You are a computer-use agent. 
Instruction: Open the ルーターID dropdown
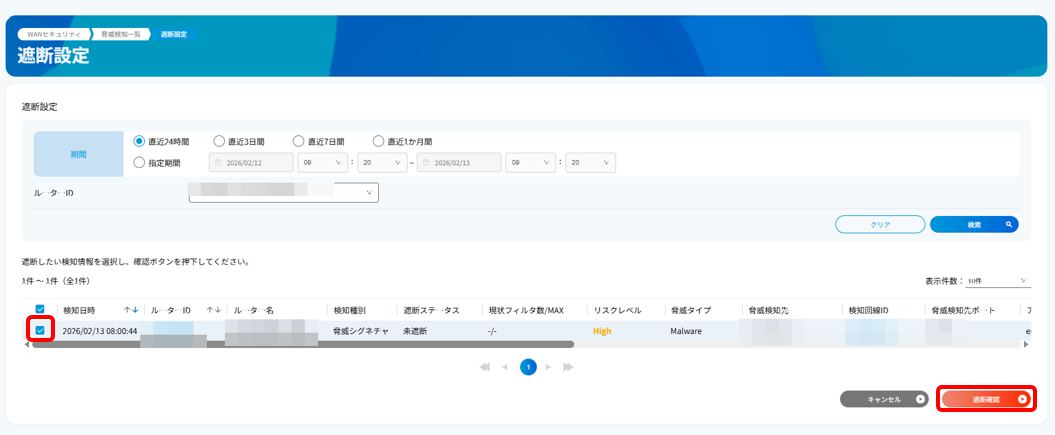[x=283, y=192]
